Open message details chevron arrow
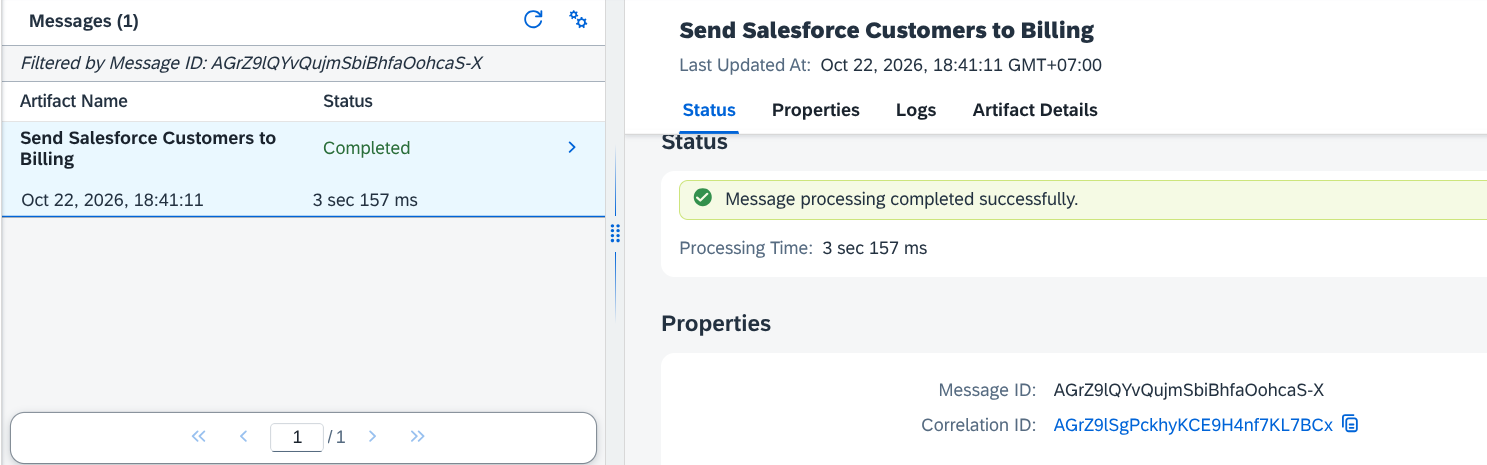This screenshot has width=1487, height=465. pos(572,147)
